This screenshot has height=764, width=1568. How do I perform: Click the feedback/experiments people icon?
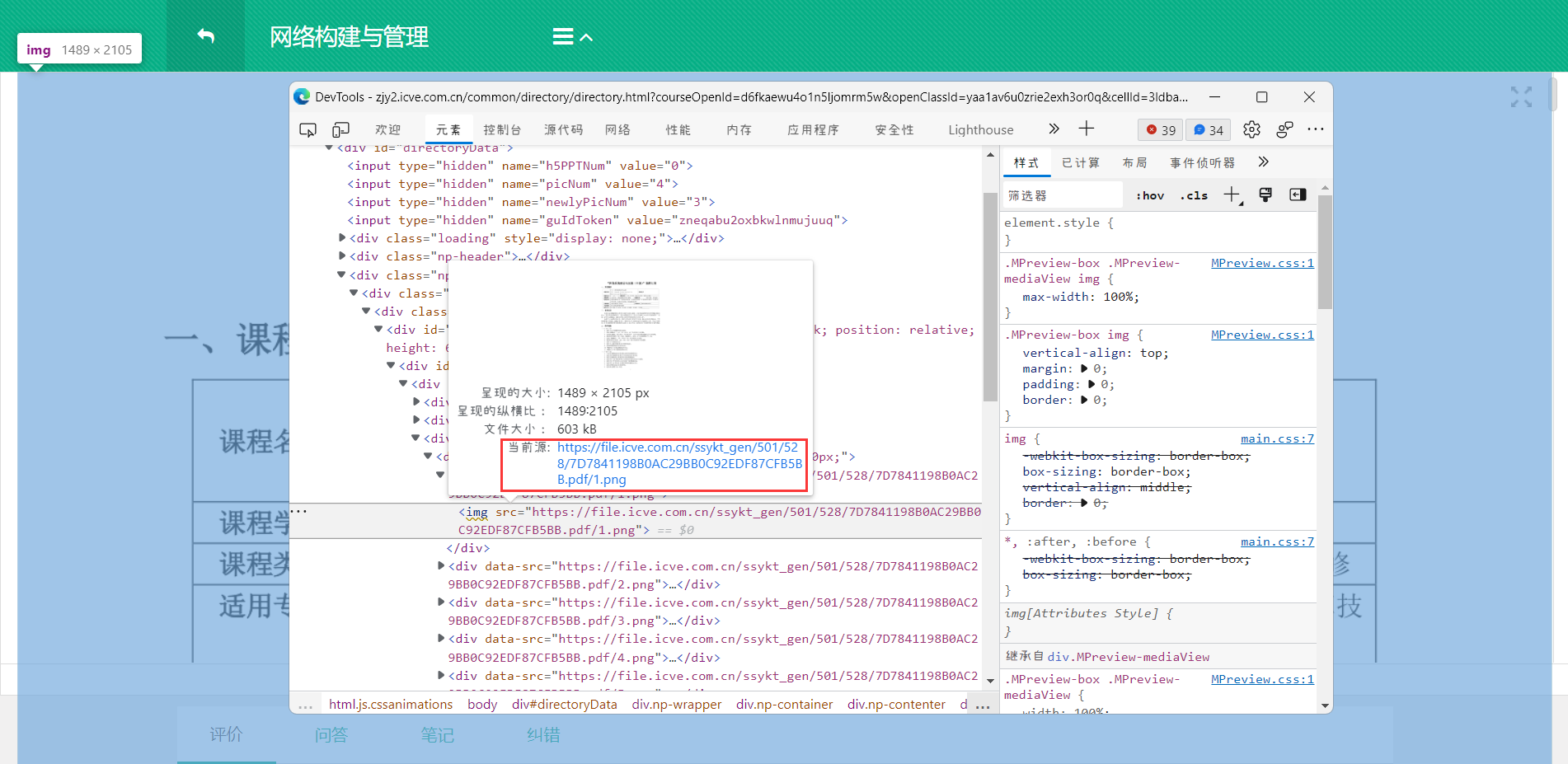point(1284,129)
